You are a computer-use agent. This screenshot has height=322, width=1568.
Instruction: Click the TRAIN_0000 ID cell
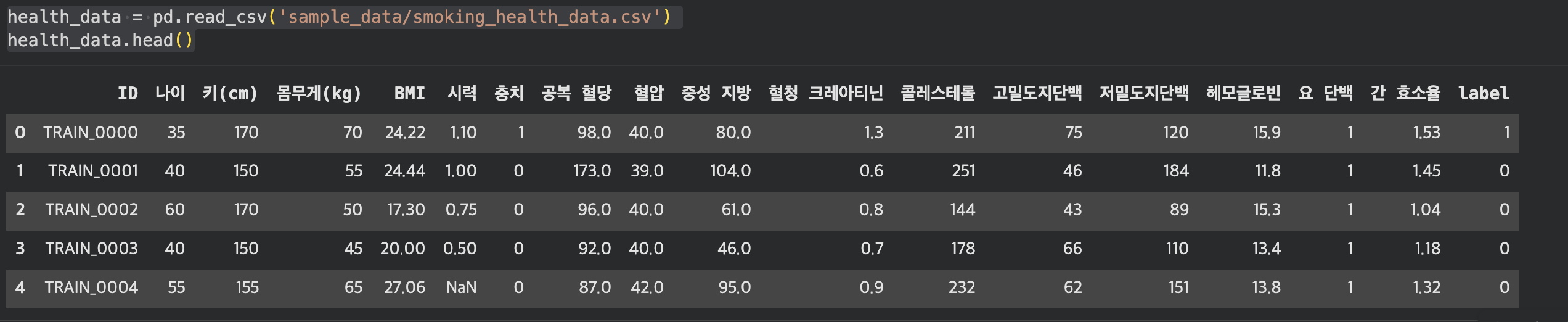[x=91, y=133]
